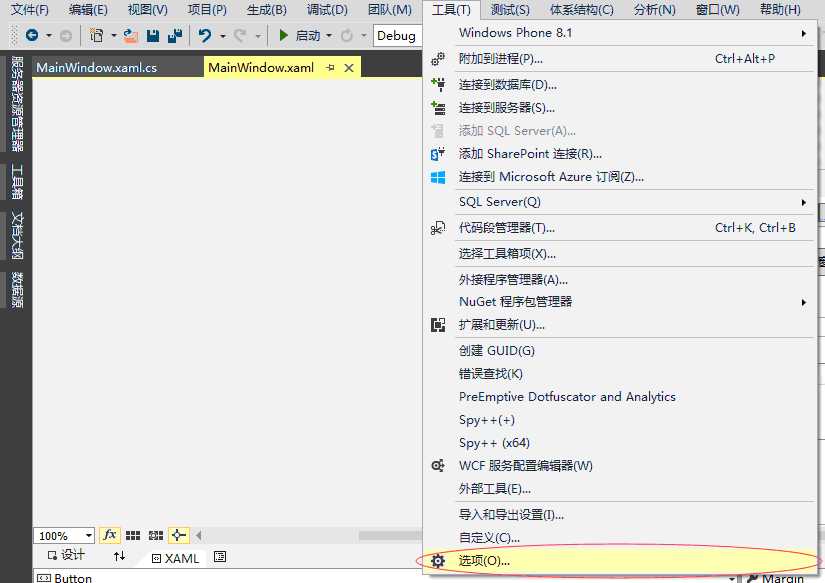Expand the New Project dropdown arrow
The image size is (825, 583).
[x=113, y=36]
